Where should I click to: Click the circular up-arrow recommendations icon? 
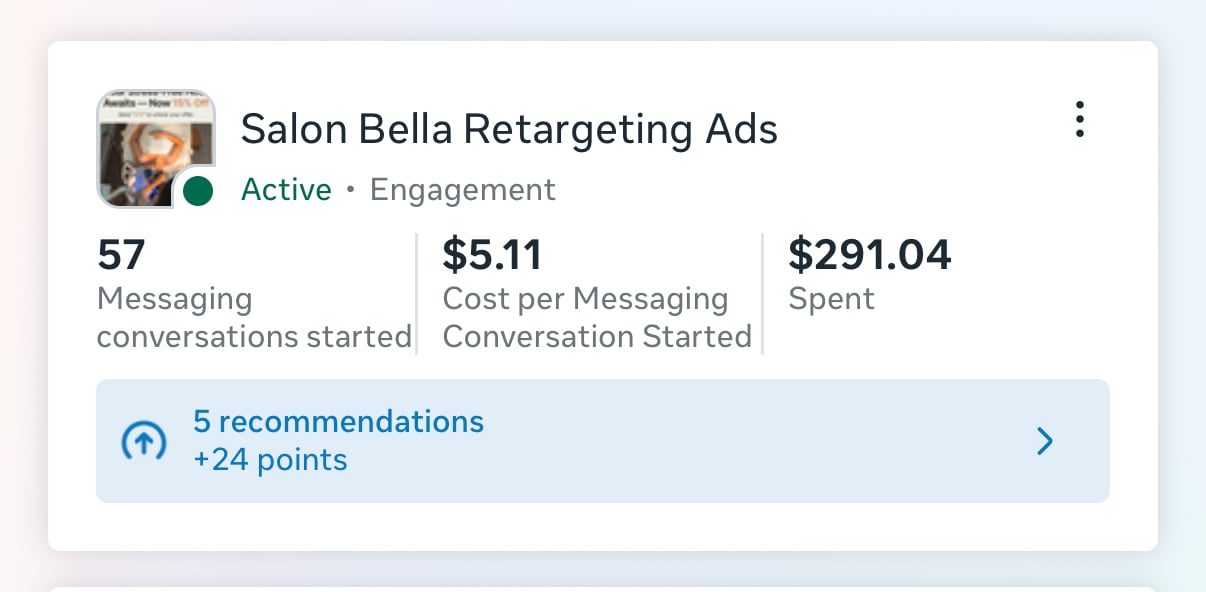(143, 441)
